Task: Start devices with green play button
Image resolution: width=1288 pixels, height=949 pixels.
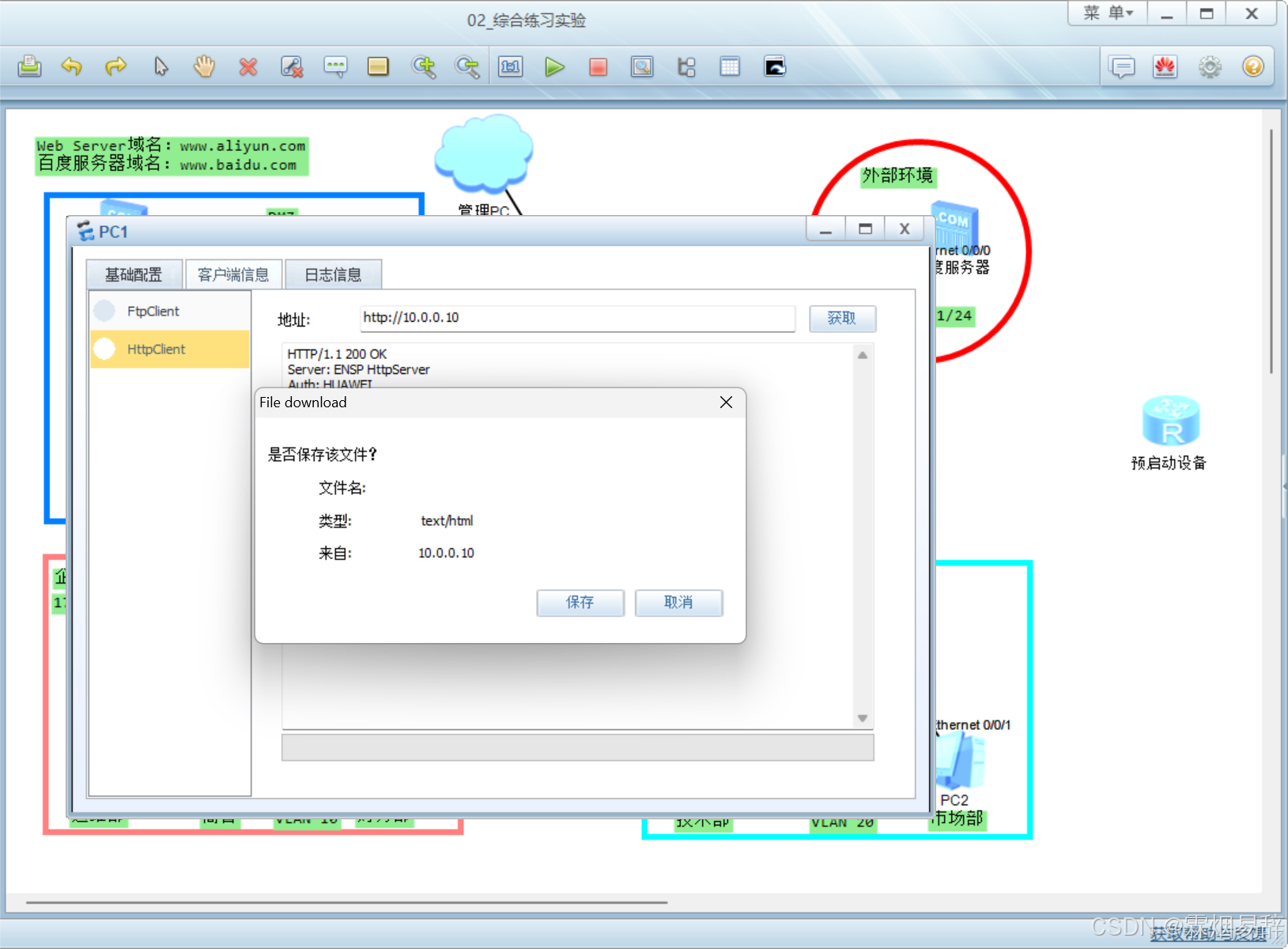Action: (555, 66)
